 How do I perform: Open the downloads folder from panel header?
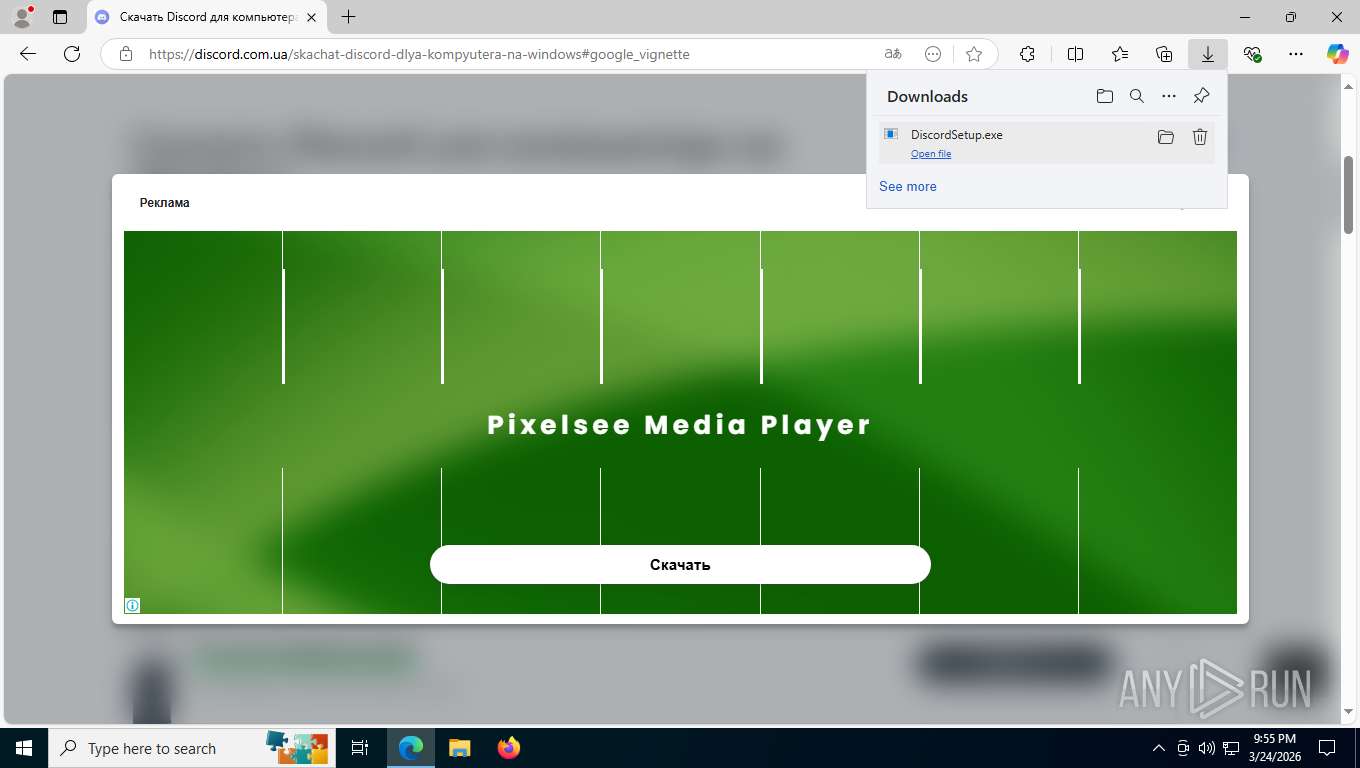tap(1104, 96)
